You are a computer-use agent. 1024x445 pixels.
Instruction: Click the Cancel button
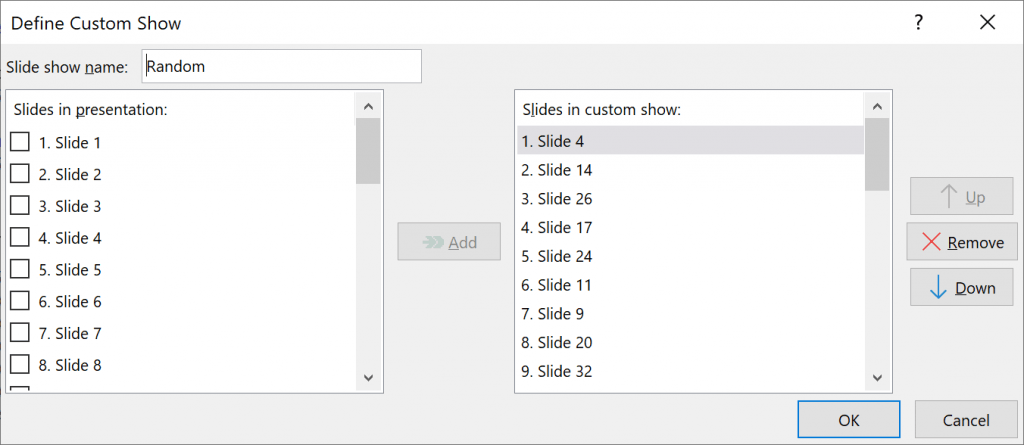966,420
